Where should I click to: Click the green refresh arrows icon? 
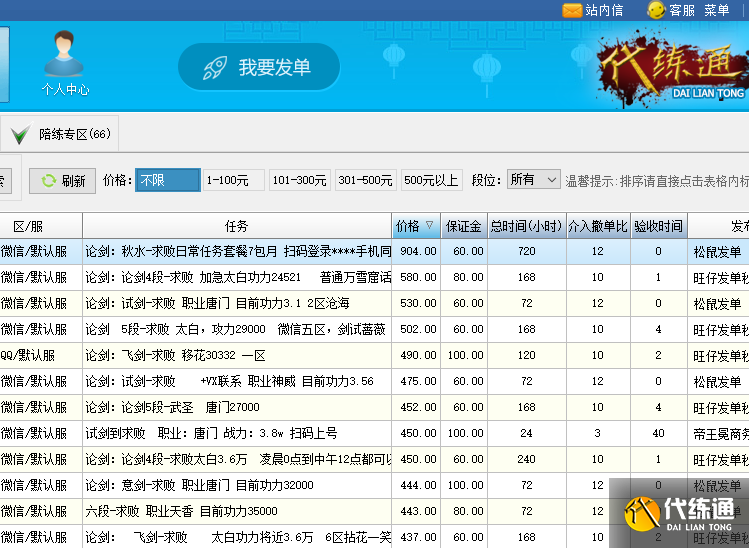tap(46, 181)
